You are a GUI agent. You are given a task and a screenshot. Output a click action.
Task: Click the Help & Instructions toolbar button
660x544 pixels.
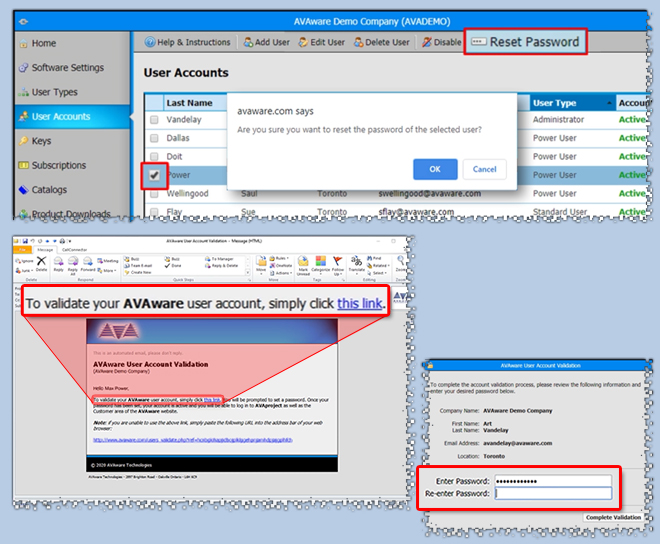click(x=187, y=42)
